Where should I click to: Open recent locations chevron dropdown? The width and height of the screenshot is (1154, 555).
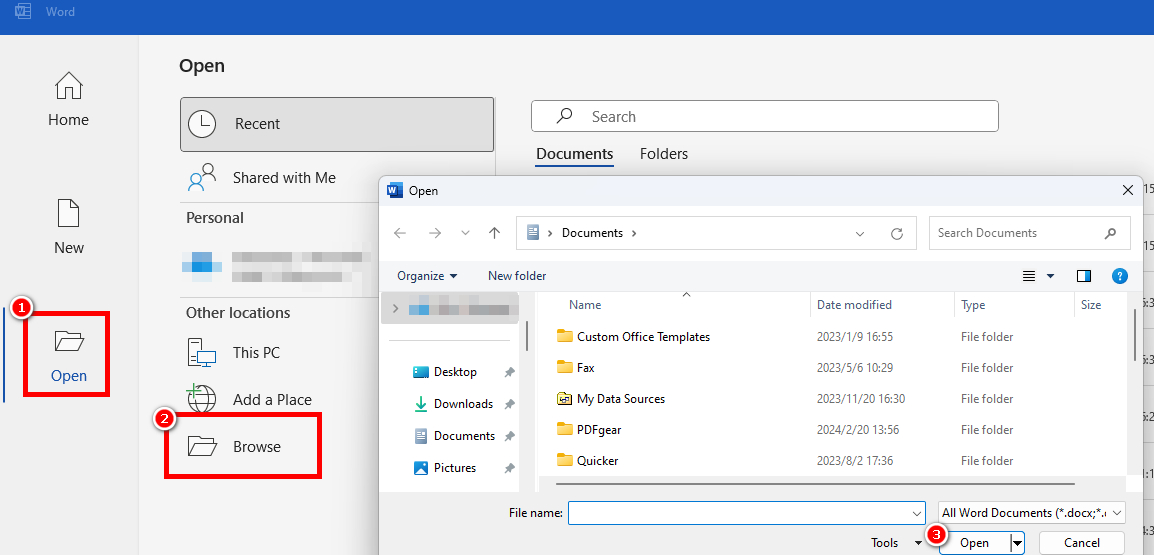[465, 233]
